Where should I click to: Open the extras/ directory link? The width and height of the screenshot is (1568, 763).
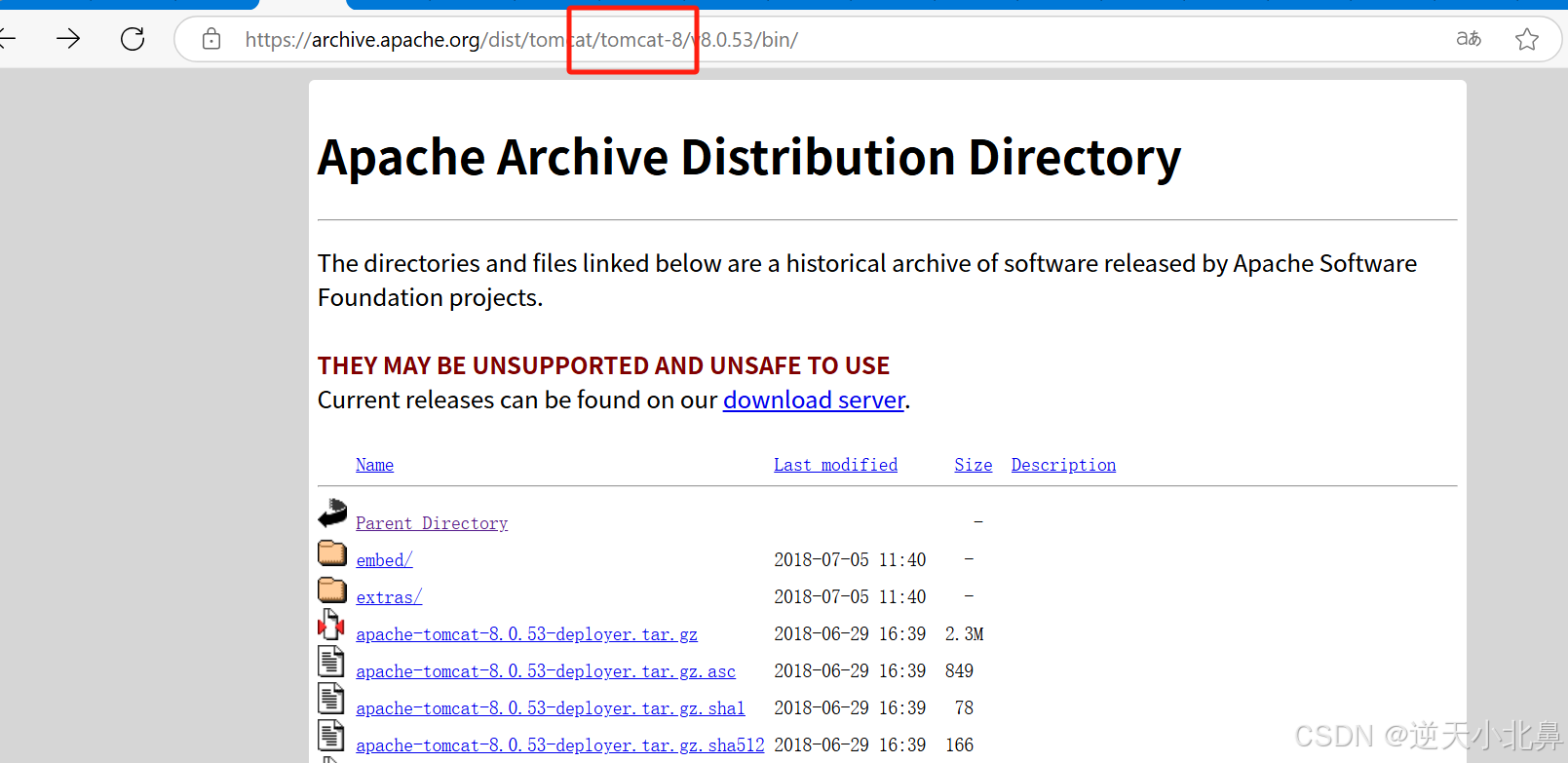point(389,597)
